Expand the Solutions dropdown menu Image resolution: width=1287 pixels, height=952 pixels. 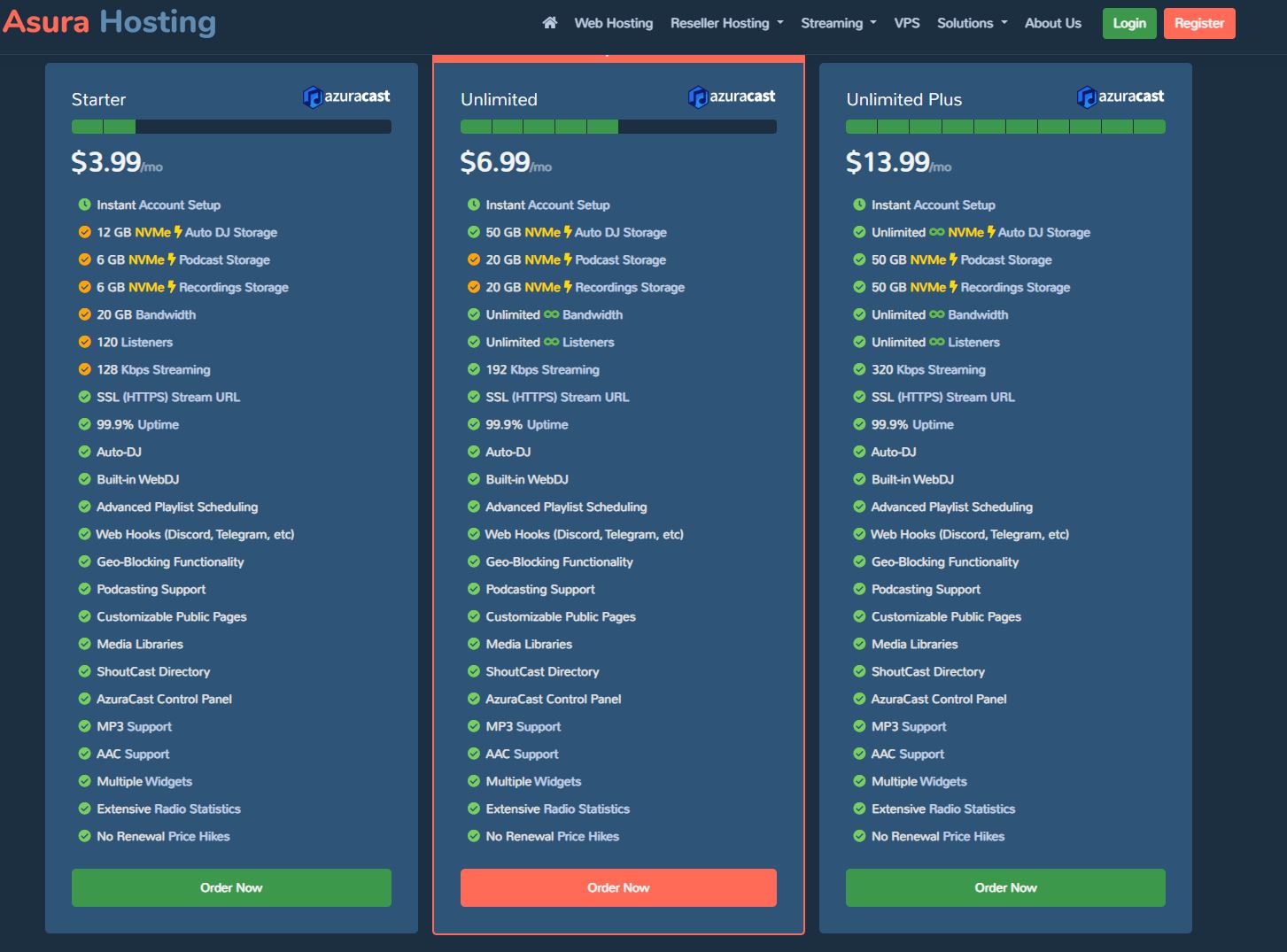click(973, 23)
